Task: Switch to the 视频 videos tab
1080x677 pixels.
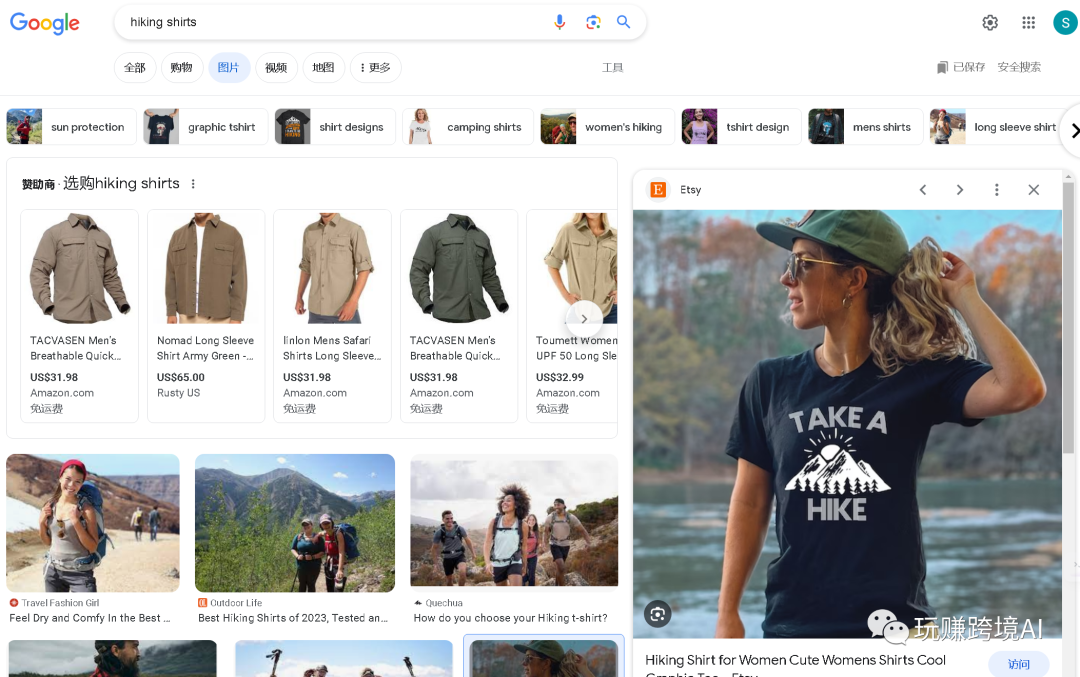Action: pos(276,67)
